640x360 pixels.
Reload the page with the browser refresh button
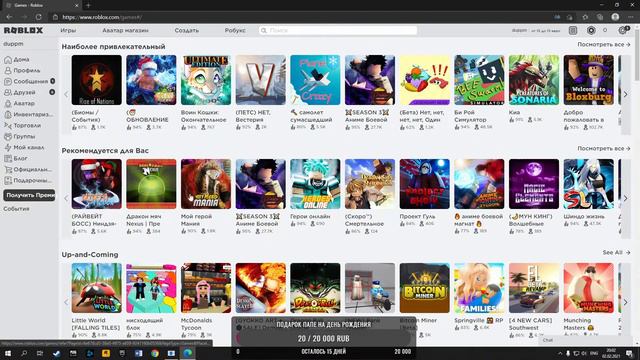(38, 17)
